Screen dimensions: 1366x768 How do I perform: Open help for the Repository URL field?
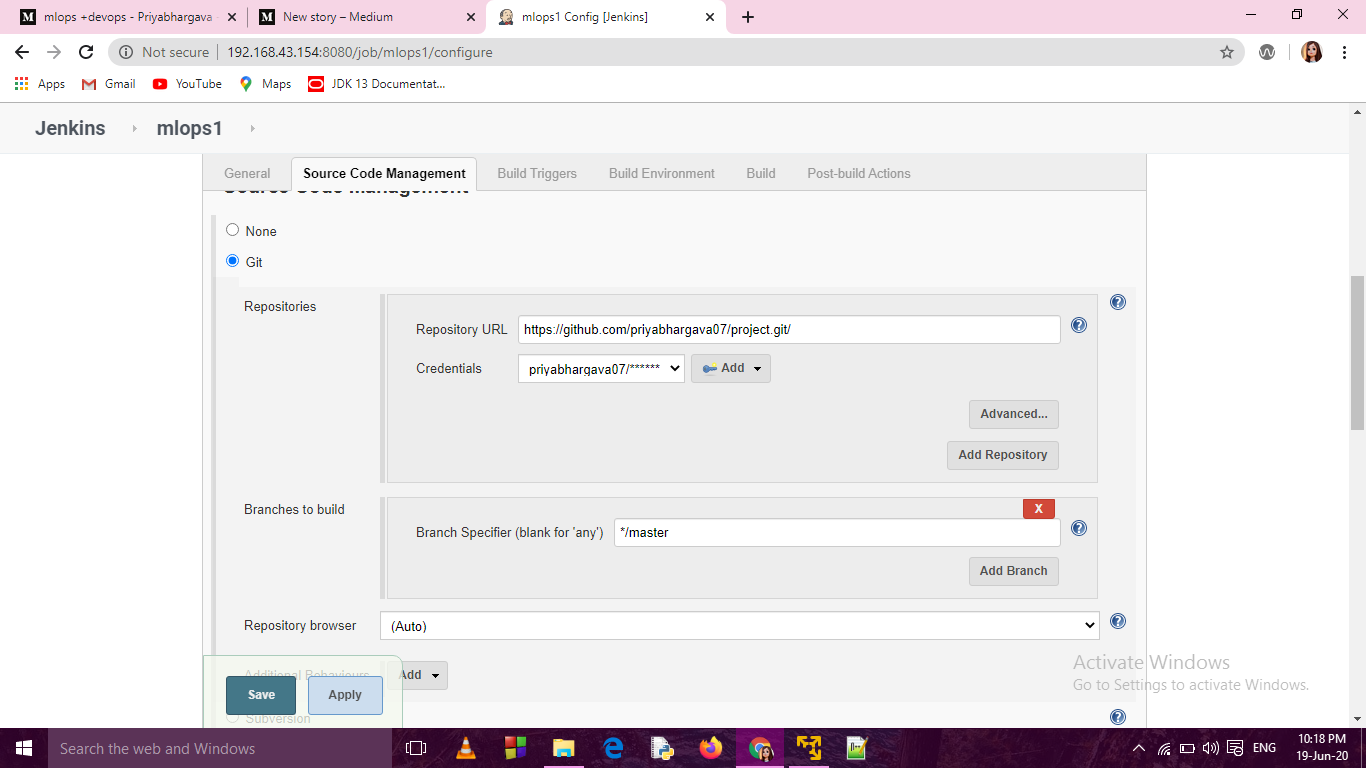(x=1079, y=325)
